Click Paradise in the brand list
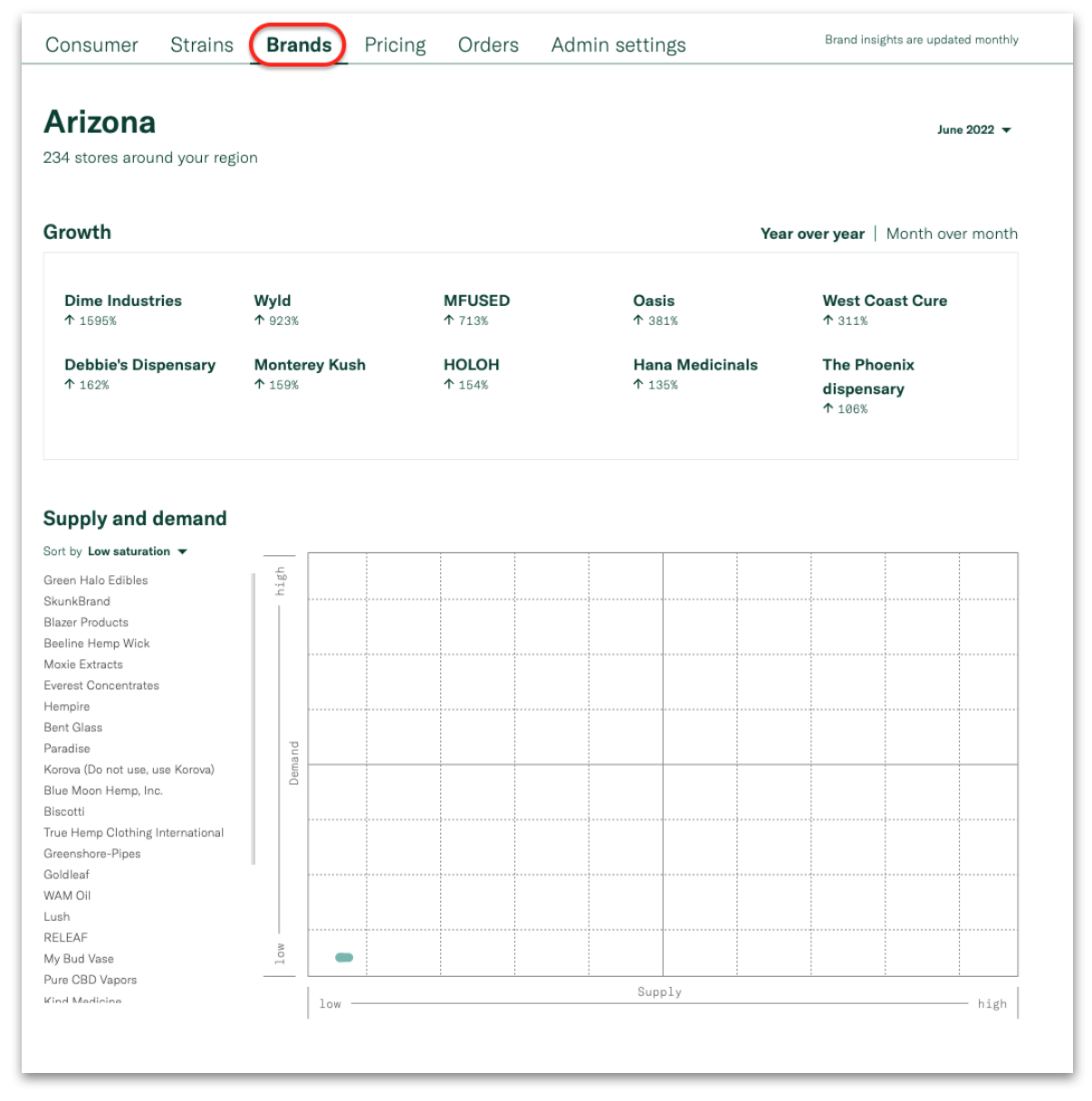 pyautogui.click(x=67, y=748)
